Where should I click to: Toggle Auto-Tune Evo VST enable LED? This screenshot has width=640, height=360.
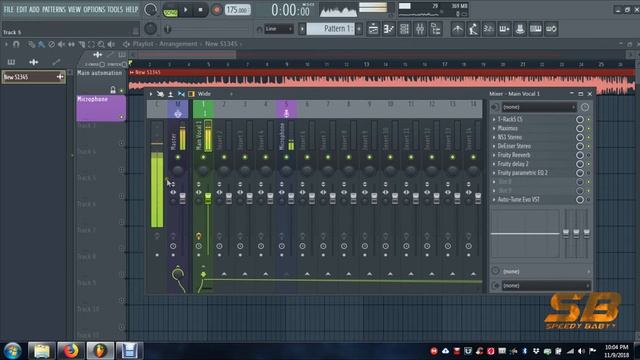(x=589, y=200)
